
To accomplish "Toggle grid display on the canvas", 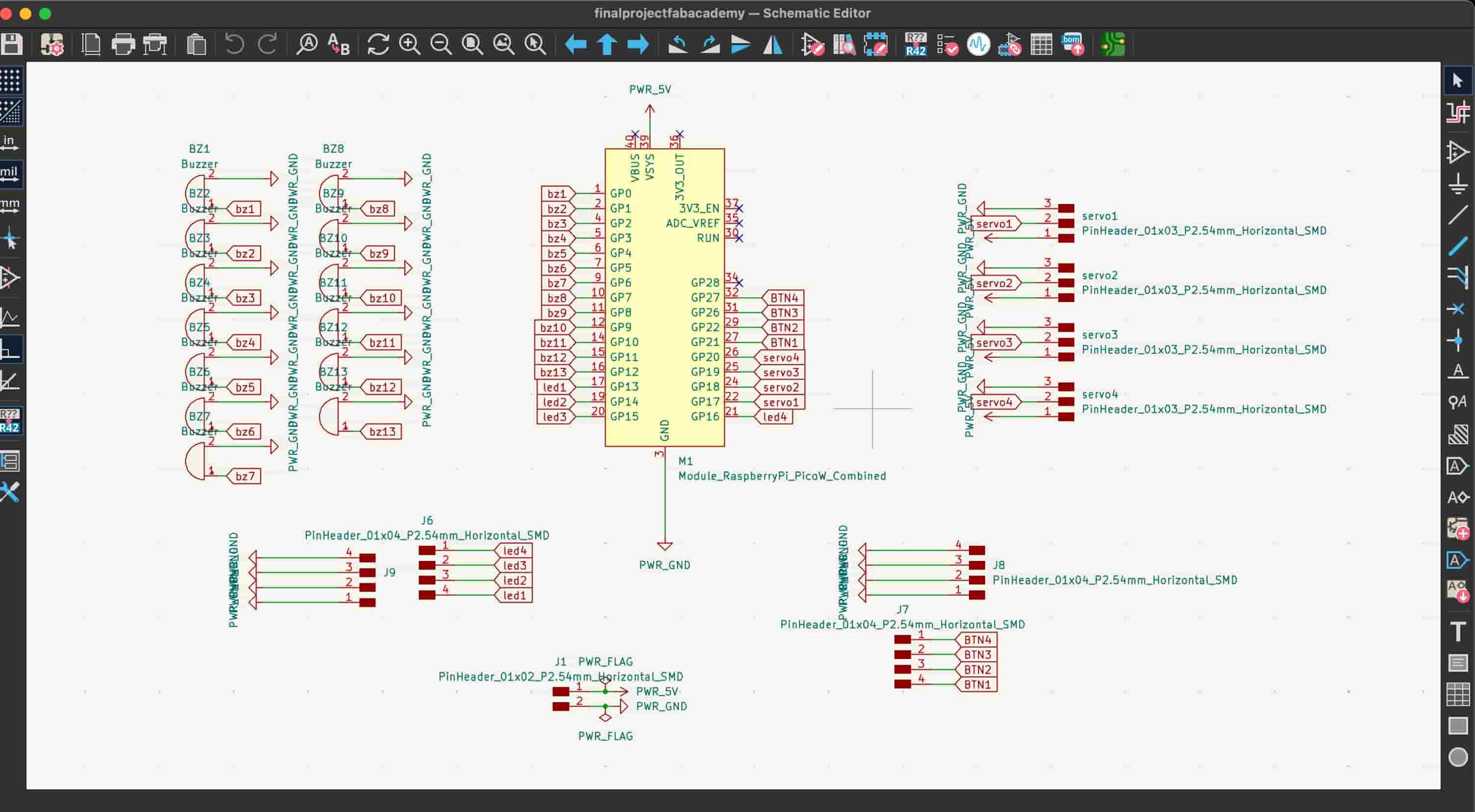I will (x=10, y=80).
